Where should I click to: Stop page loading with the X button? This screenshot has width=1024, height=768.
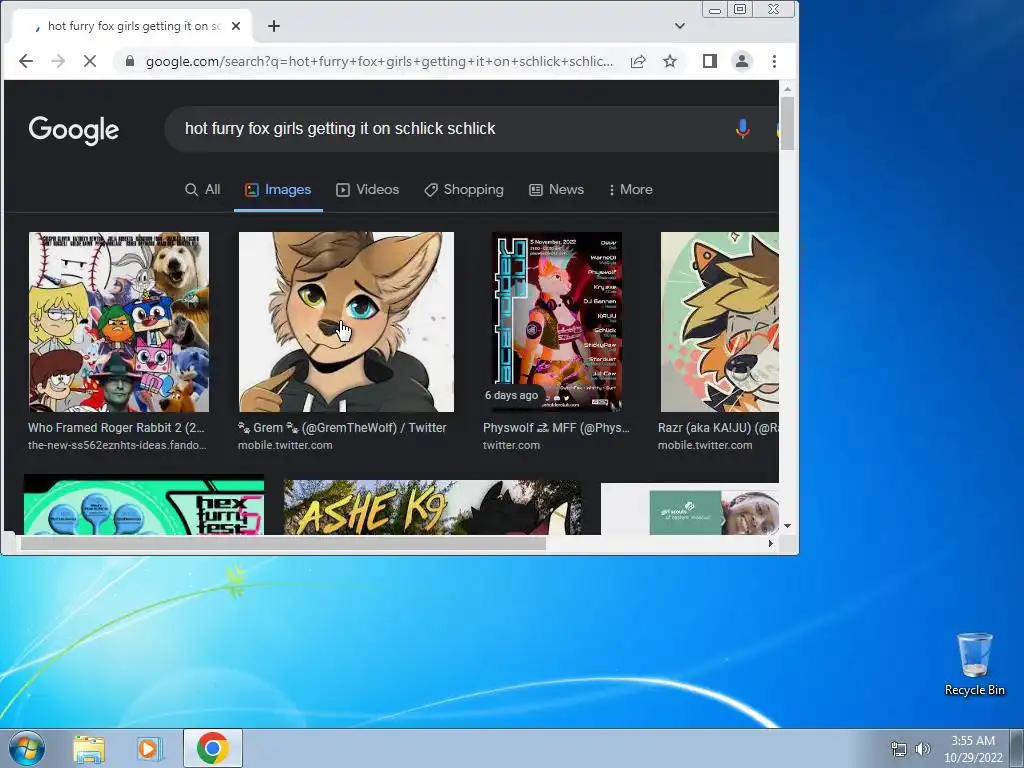pyautogui.click(x=90, y=61)
